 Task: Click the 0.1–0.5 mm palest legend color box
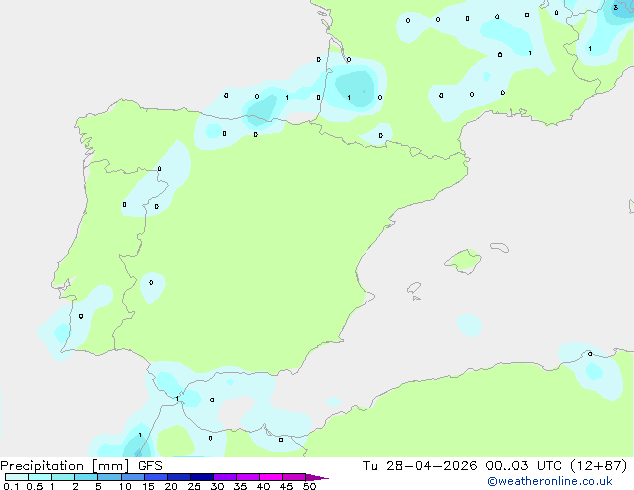[x=17, y=477]
